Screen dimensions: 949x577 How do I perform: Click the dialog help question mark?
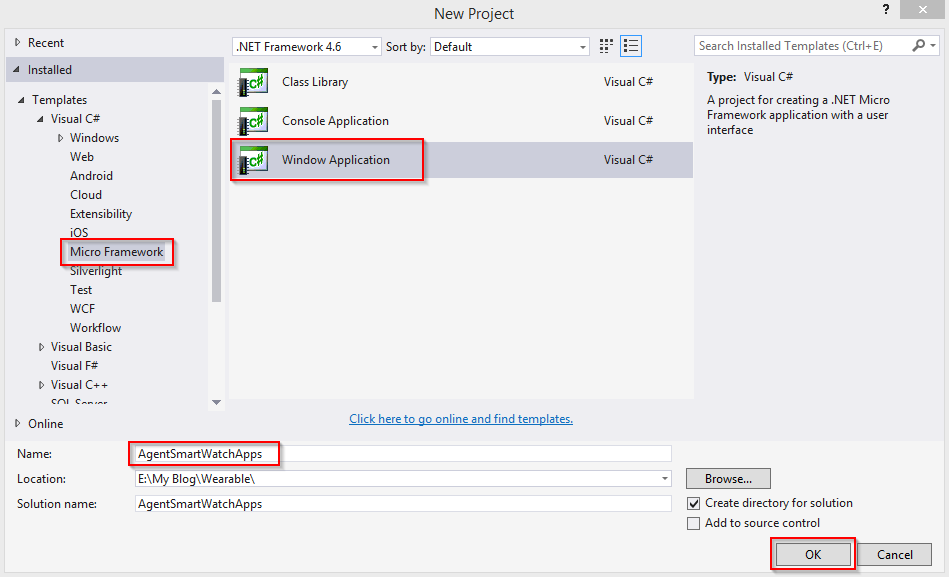point(885,10)
